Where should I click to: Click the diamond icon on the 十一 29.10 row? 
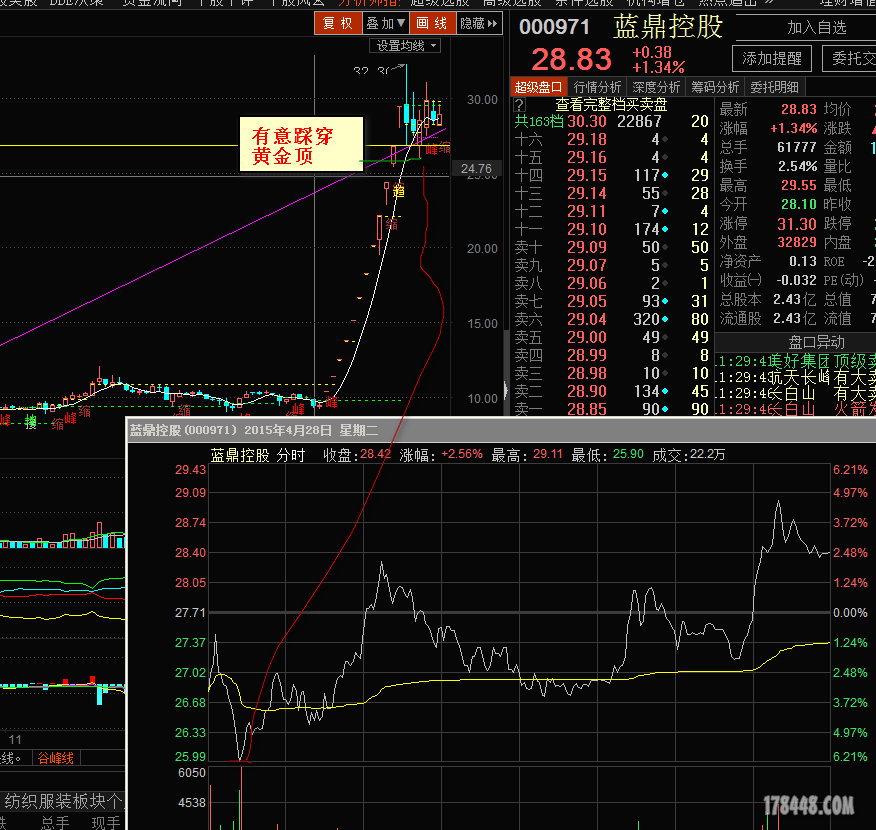(665, 230)
